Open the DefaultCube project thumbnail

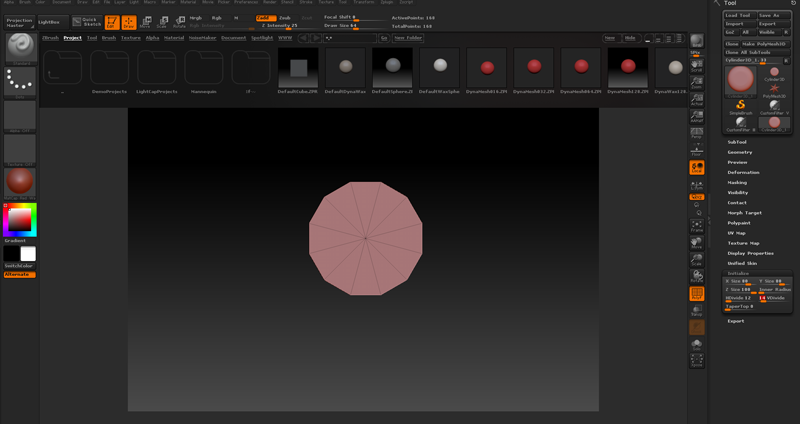[297, 68]
